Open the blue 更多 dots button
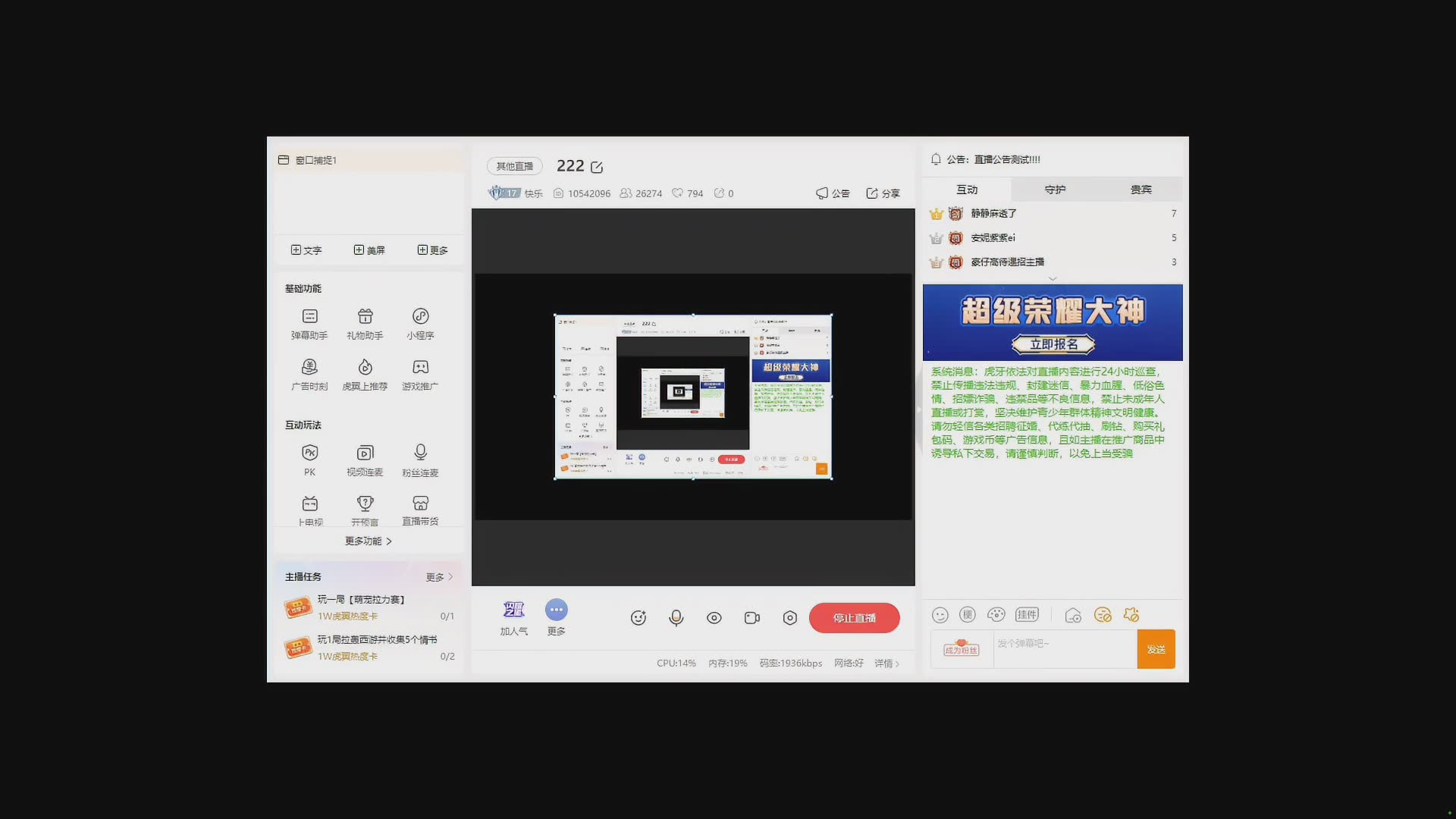Image resolution: width=1456 pixels, height=819 pixels. point(556,618)
